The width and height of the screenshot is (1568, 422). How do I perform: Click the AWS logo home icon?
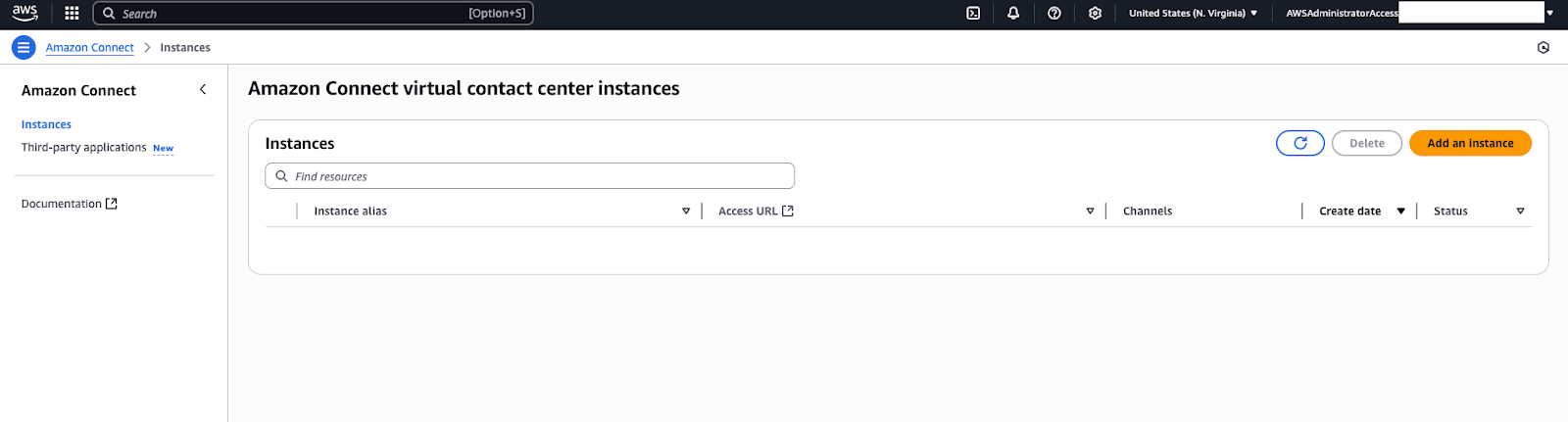coord(24,13)
